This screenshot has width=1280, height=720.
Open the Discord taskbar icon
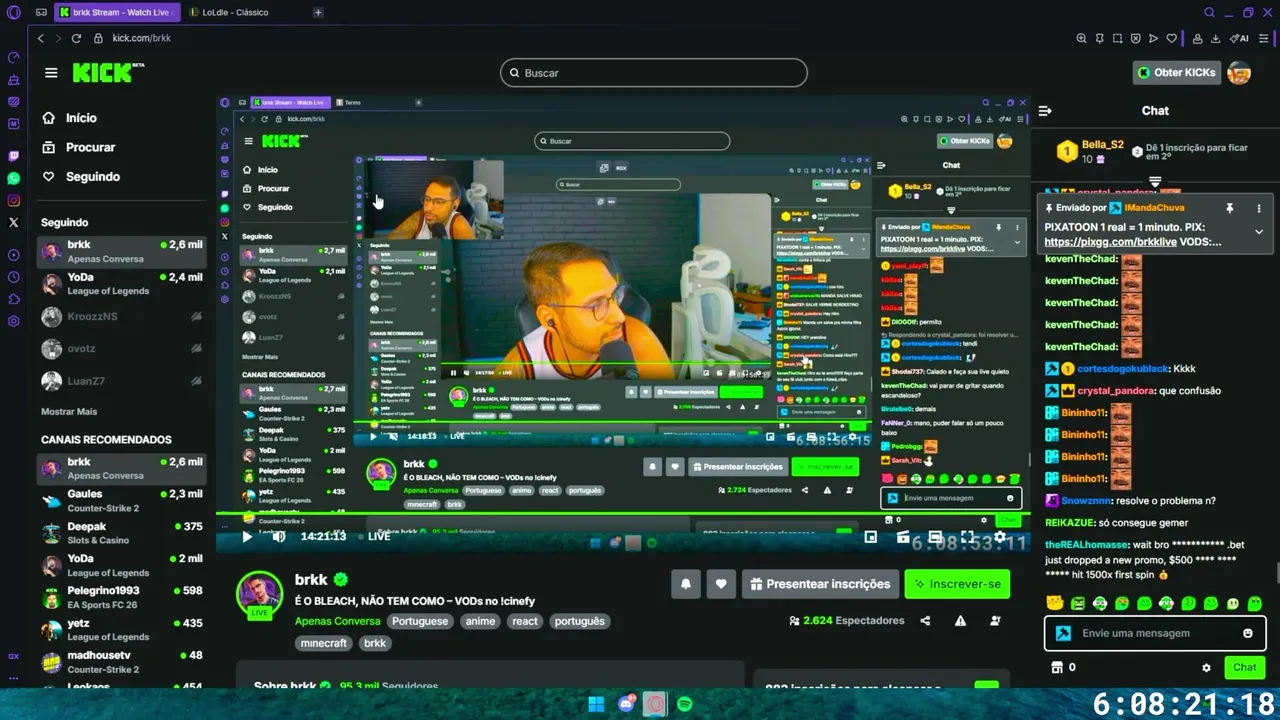pyautogui.click(x=626, y=704)
